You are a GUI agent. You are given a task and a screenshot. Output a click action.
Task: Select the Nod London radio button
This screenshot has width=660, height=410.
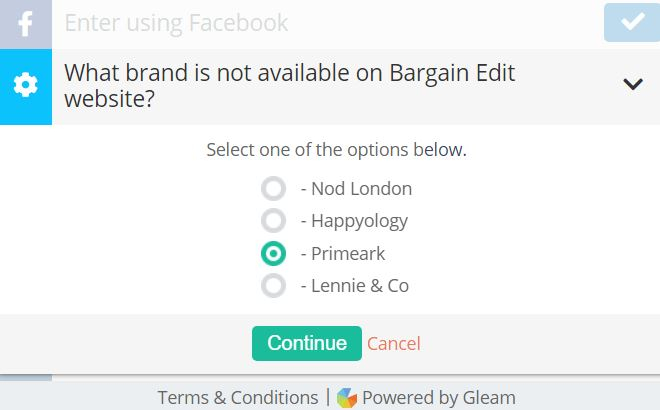coord(273,188)
